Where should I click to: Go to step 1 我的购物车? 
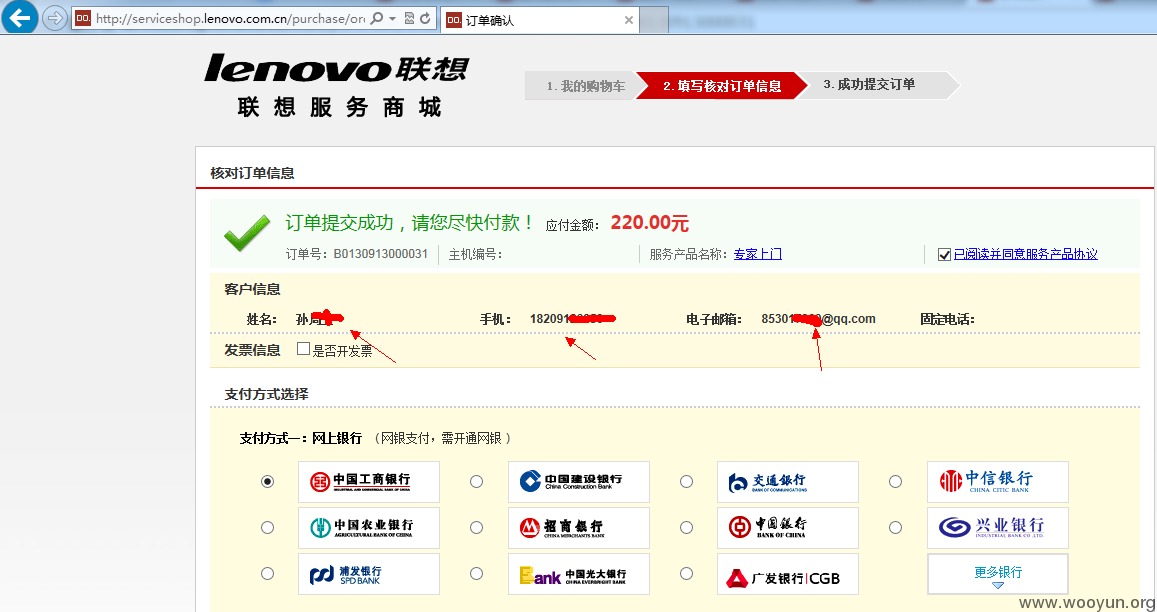[x=585, y=86]
